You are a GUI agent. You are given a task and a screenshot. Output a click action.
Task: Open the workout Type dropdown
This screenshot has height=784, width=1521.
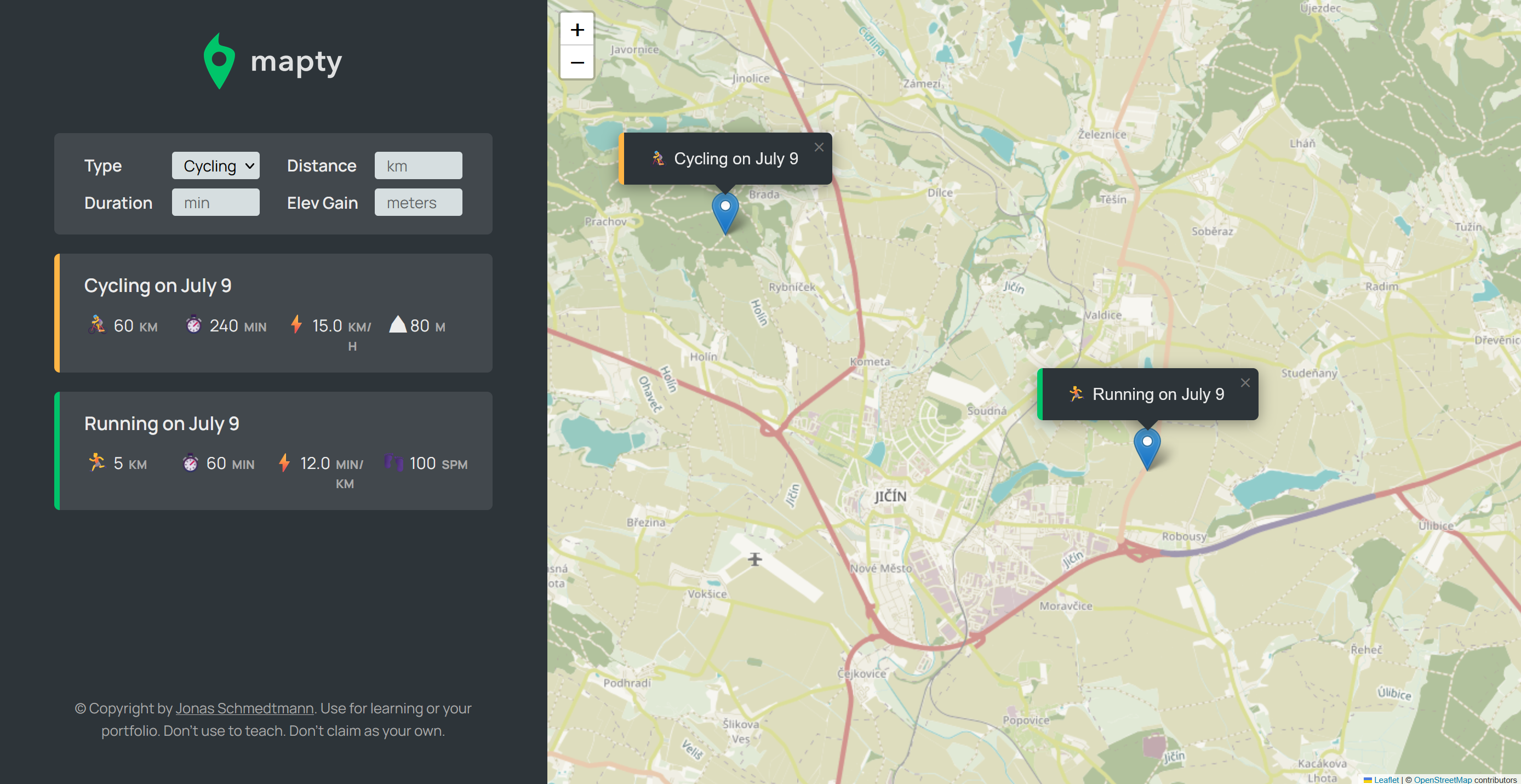(215, 166)
